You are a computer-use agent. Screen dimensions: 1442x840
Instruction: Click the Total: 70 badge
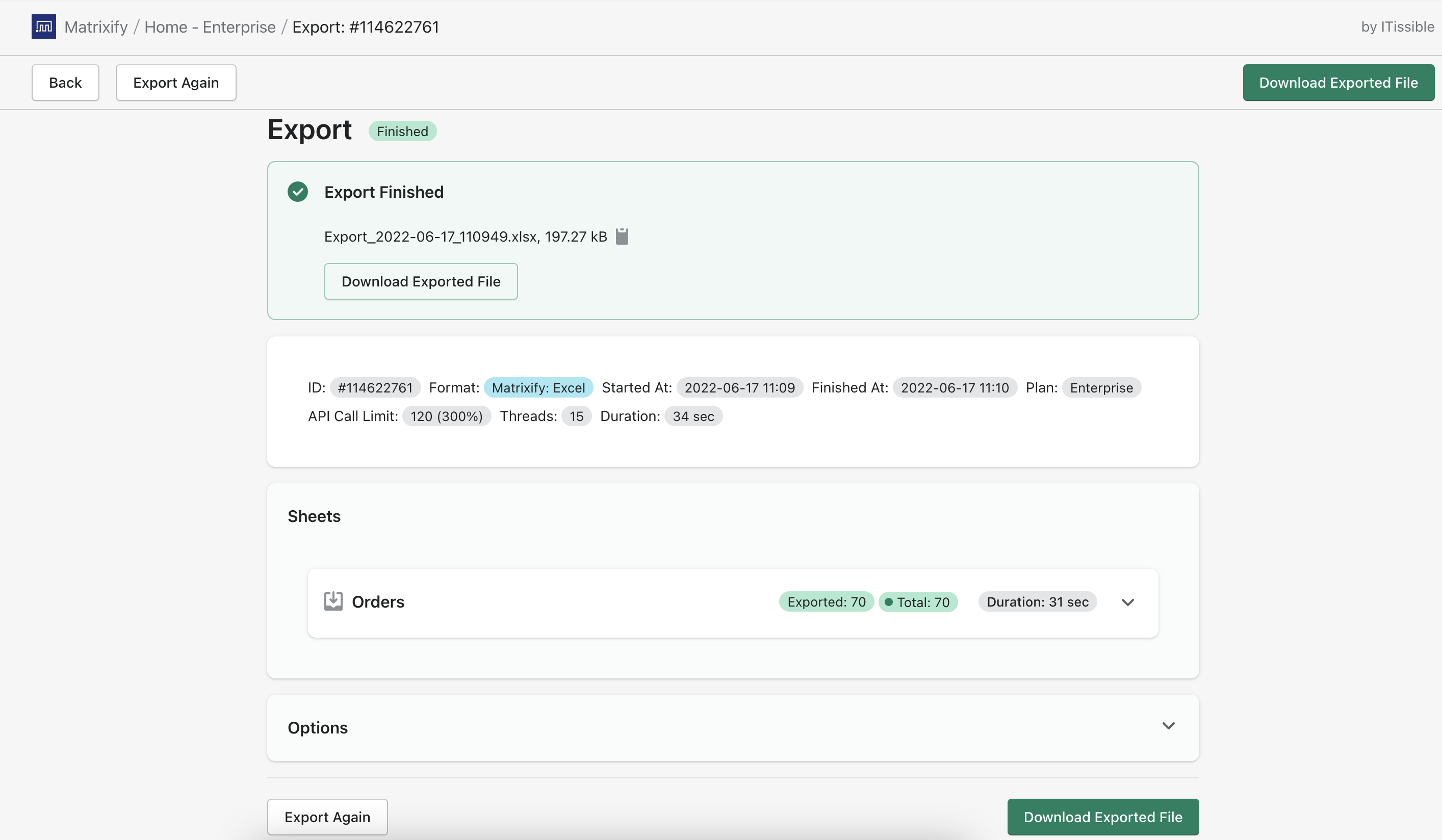[918, 601]
